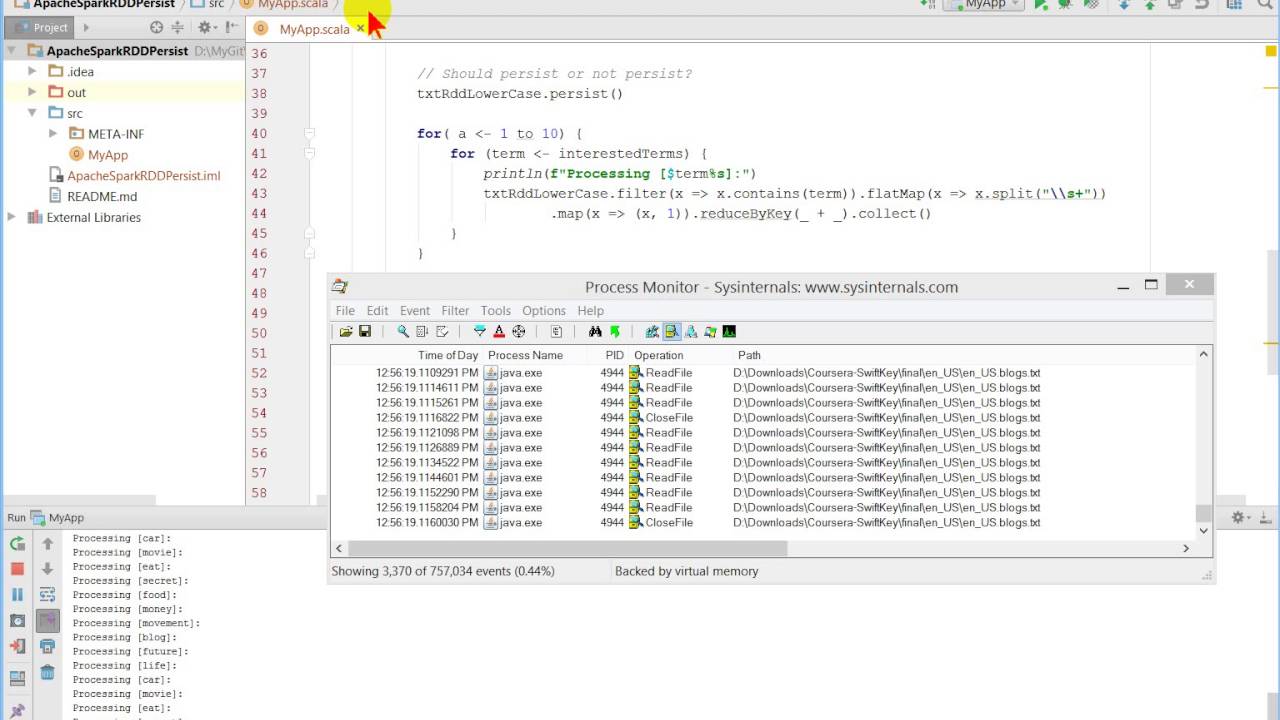Screen dimensions: 1280x720
Task: Click Dump Threads camera icon
Action: [x=17, y=620]
